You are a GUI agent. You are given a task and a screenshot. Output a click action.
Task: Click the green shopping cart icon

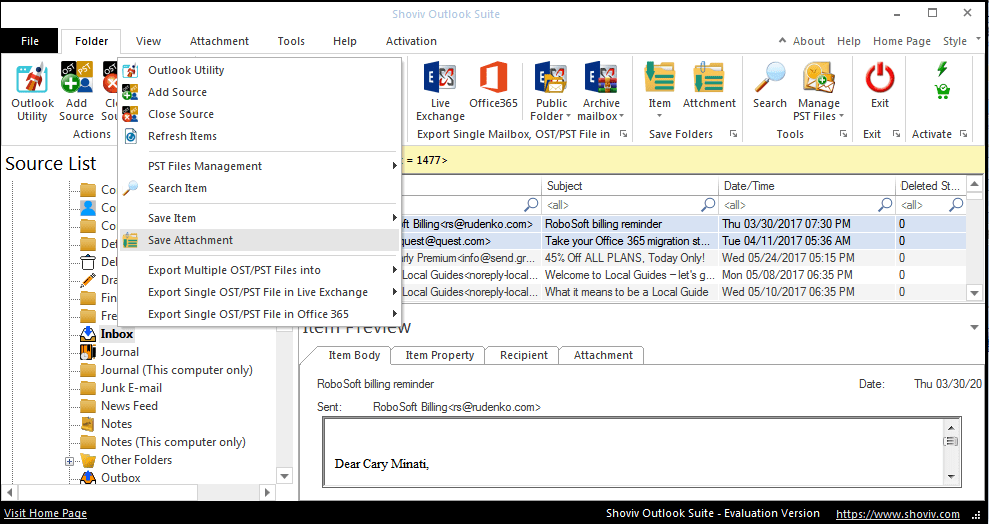(942, 92)
